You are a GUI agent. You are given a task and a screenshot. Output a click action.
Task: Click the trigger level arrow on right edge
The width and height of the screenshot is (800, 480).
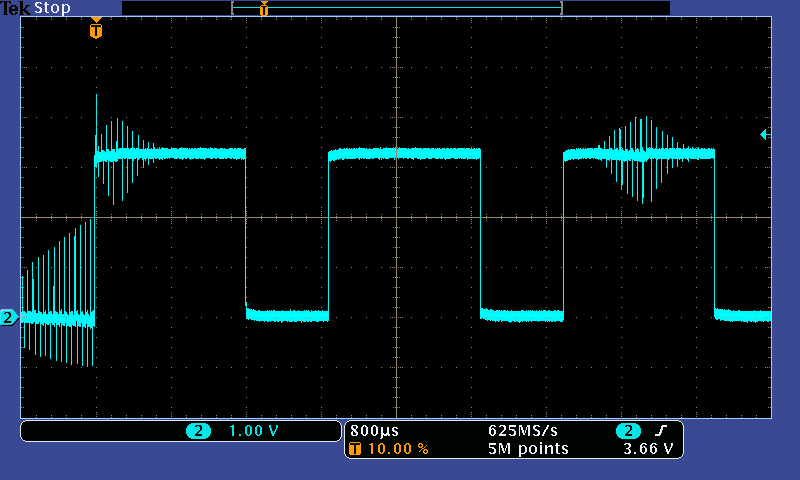point(765,134)
